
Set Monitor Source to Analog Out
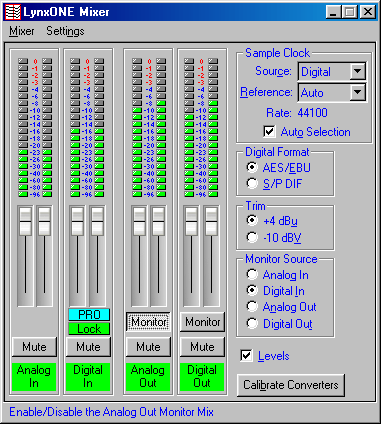tap(252, 307)
